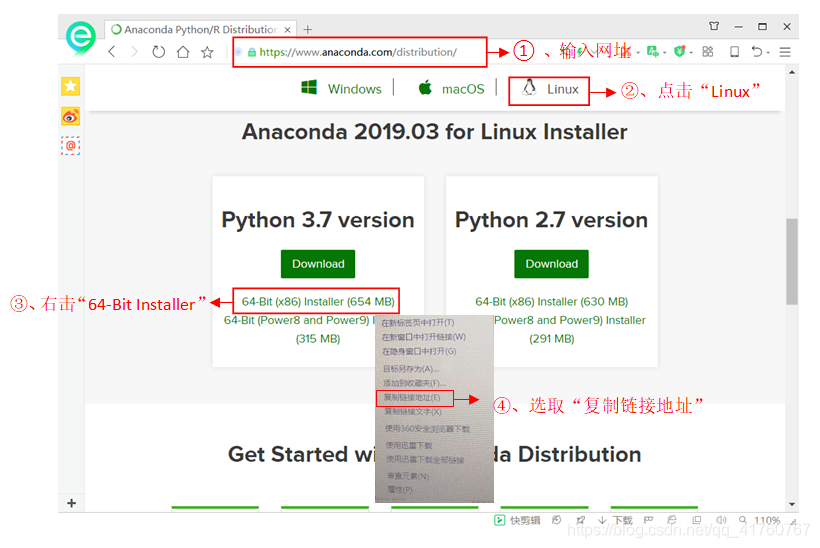The height and width of the screenshot is (548, 820).
Task: Toggle the sound speaker icon in the status bar
Action: [721, 520]
